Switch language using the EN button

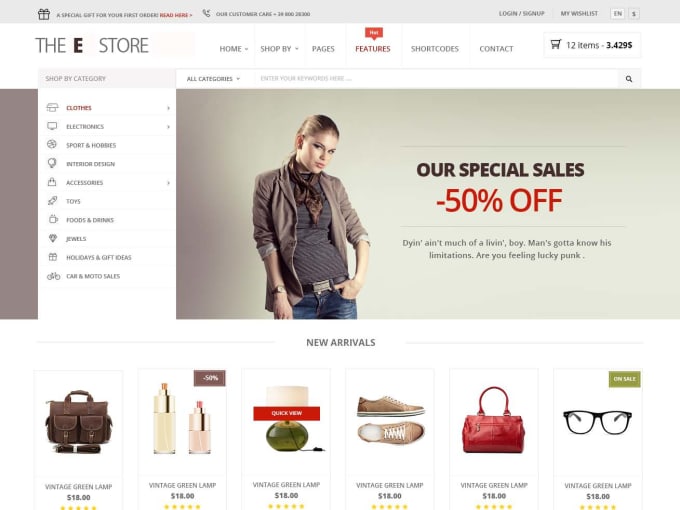click(x=618, y=13)
